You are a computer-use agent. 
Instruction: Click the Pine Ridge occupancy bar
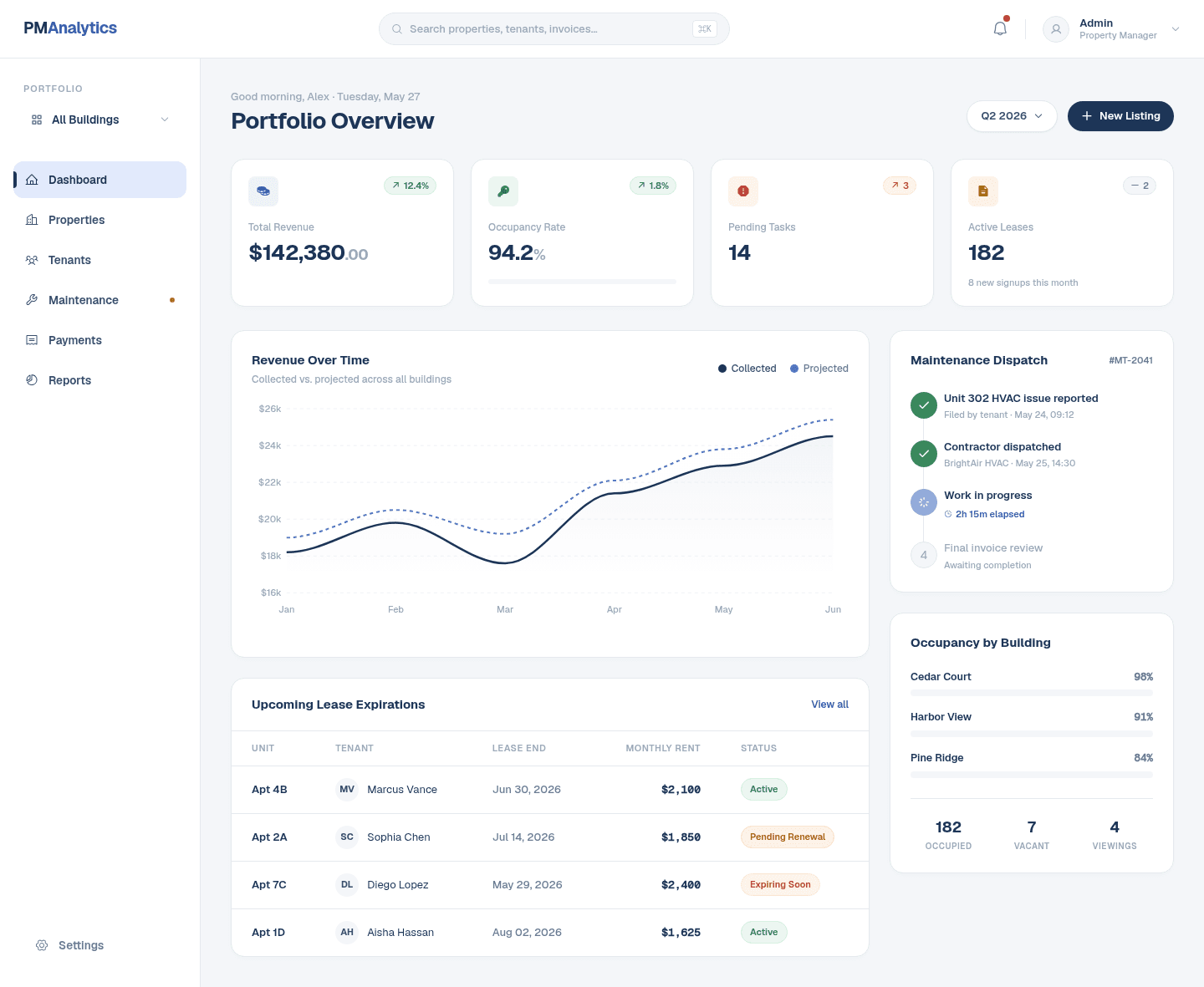tap(1032, 775)
